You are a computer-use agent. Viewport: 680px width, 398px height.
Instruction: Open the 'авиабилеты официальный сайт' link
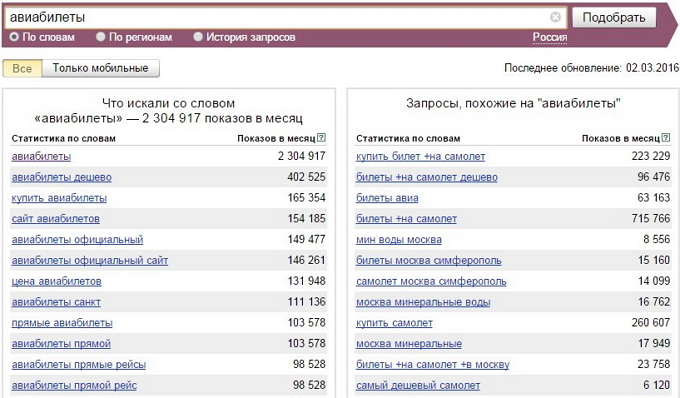tap(90, 261)
